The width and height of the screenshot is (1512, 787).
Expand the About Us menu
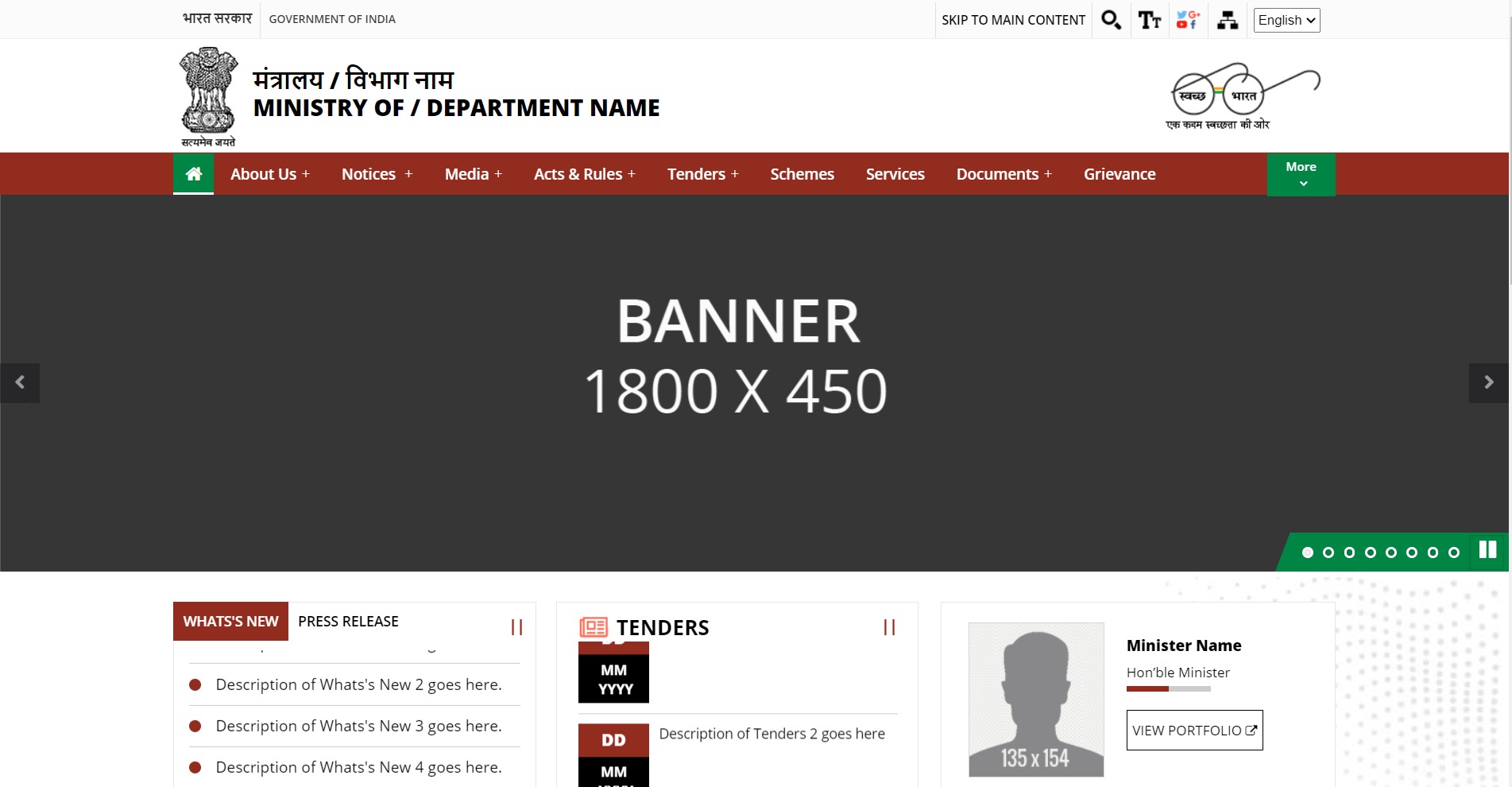pyautogui.click(x=269, y=174)
